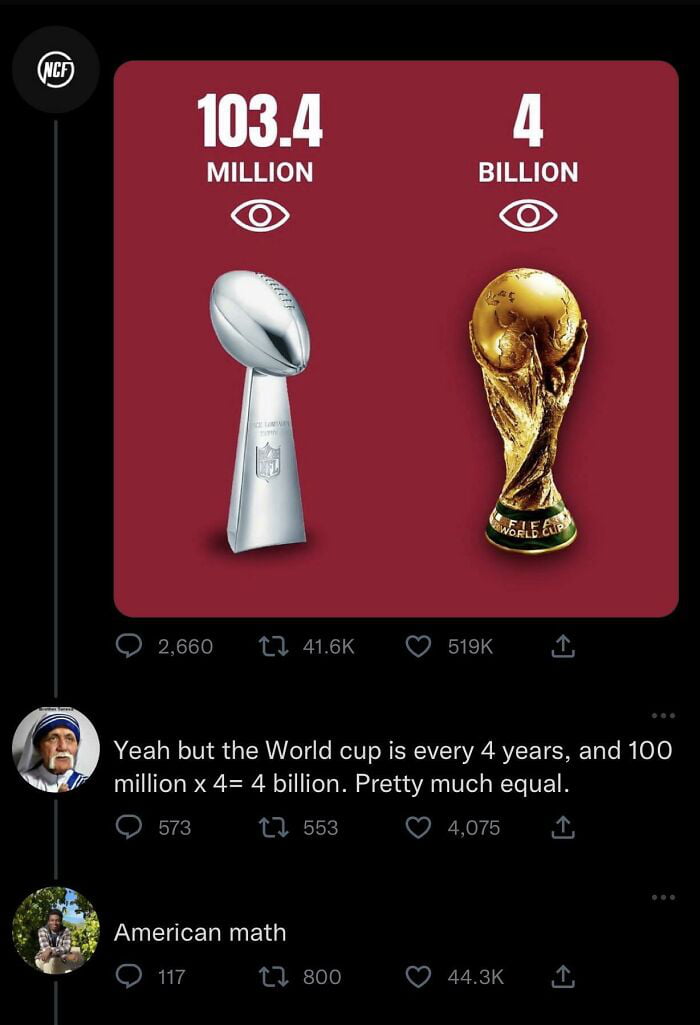700x1025 pixels.
Task: Like the World cup math reply
Action: pos(418,827)
